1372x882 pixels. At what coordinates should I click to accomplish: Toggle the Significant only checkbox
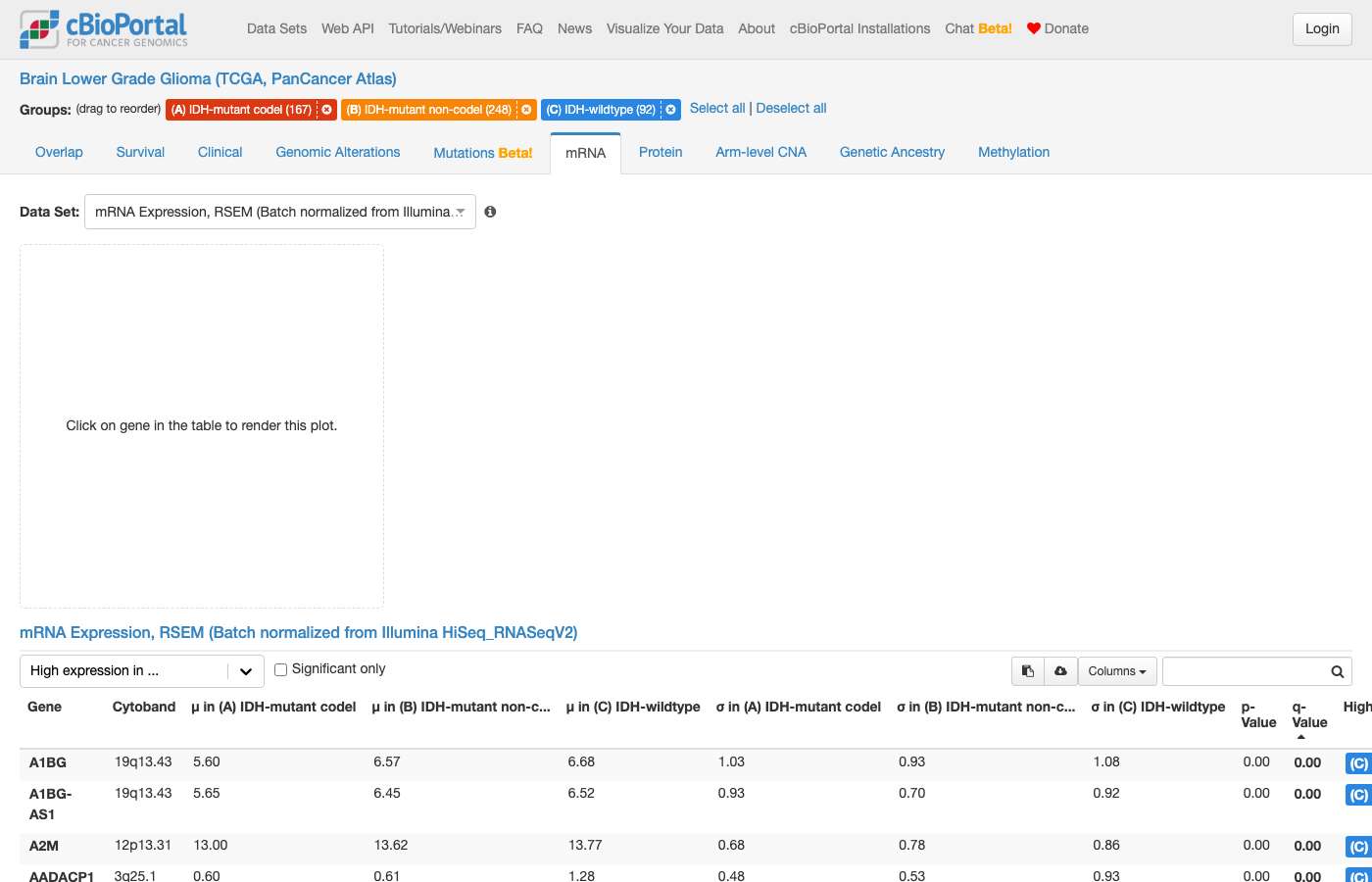(280, 669)
